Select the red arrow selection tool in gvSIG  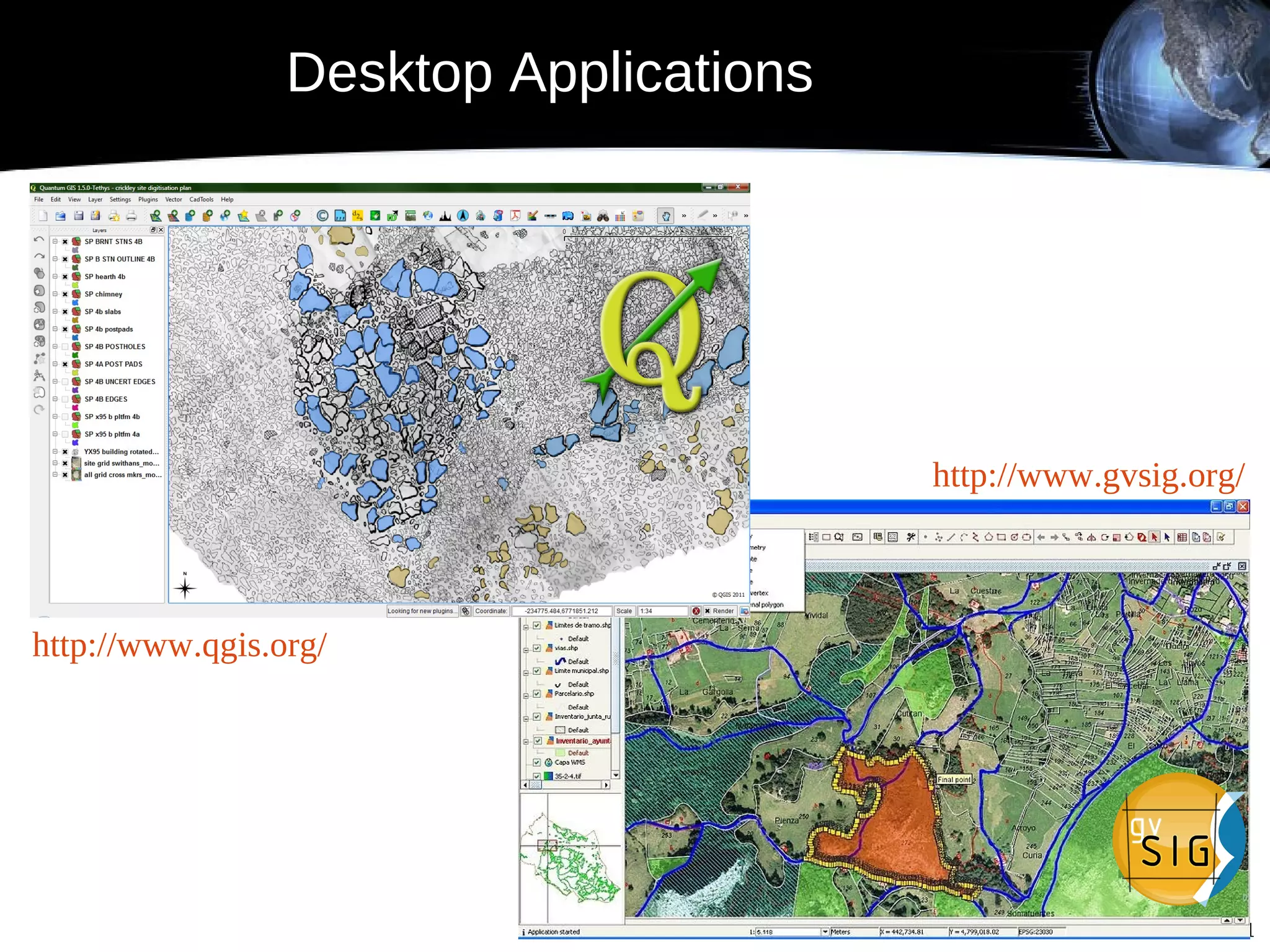pos(1154,537)
